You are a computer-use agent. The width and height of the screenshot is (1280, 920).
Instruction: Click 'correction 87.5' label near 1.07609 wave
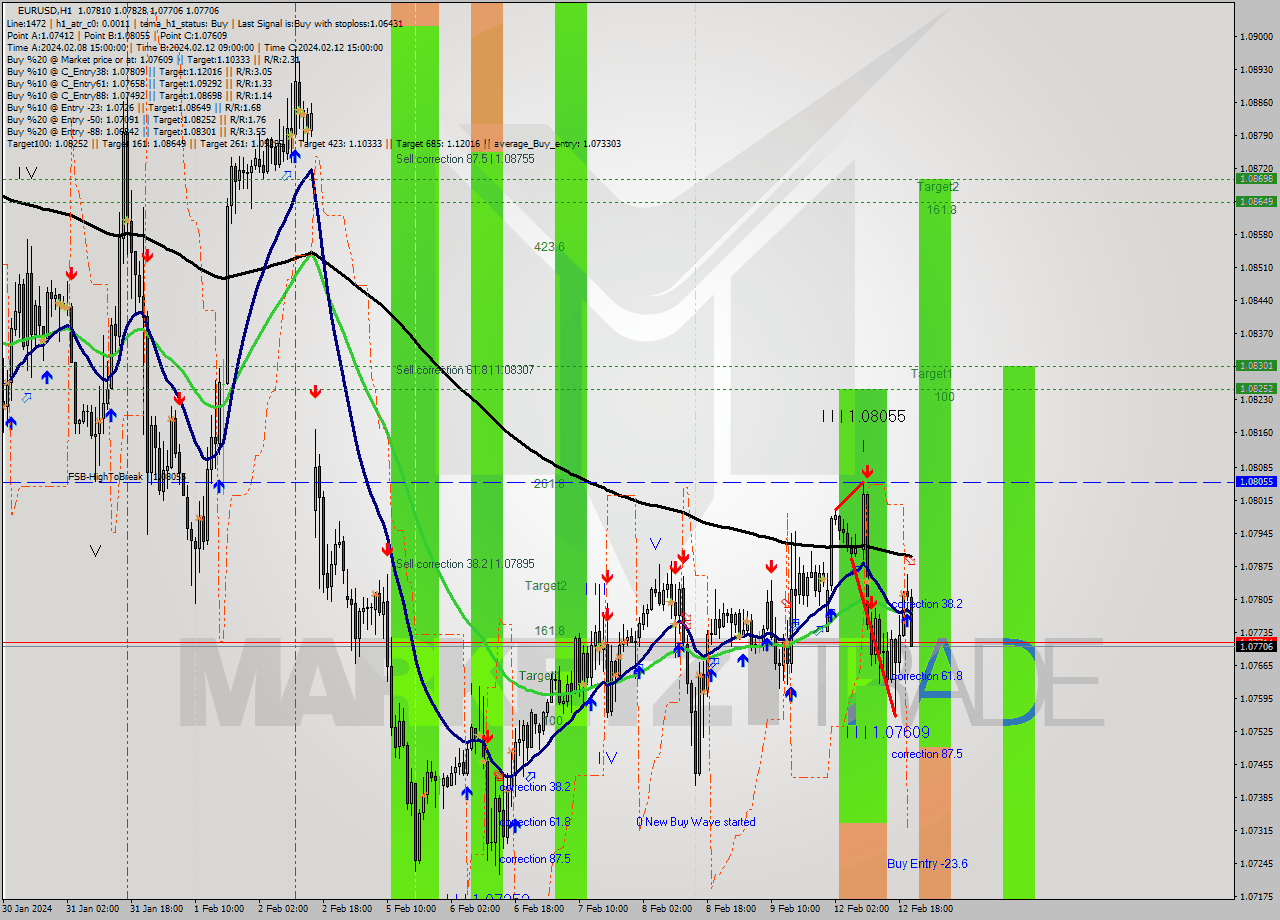pyautogui.click(x=927, y=754)
